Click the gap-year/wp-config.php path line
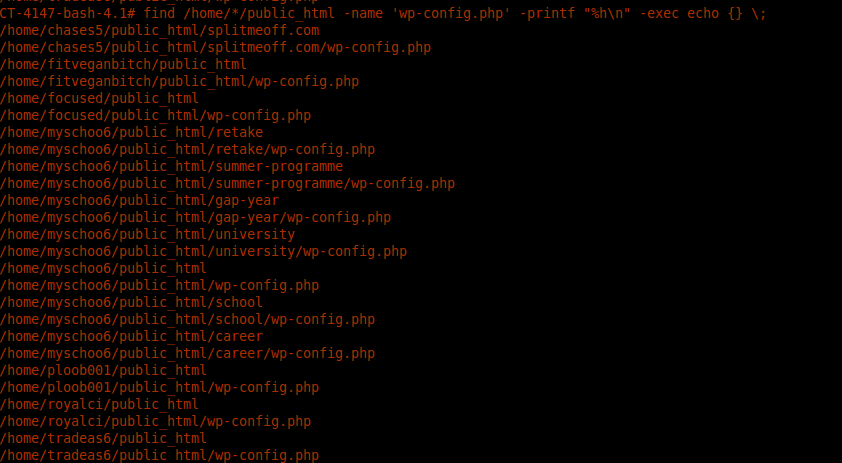The image size is (842, 463). tap(196, 217)
